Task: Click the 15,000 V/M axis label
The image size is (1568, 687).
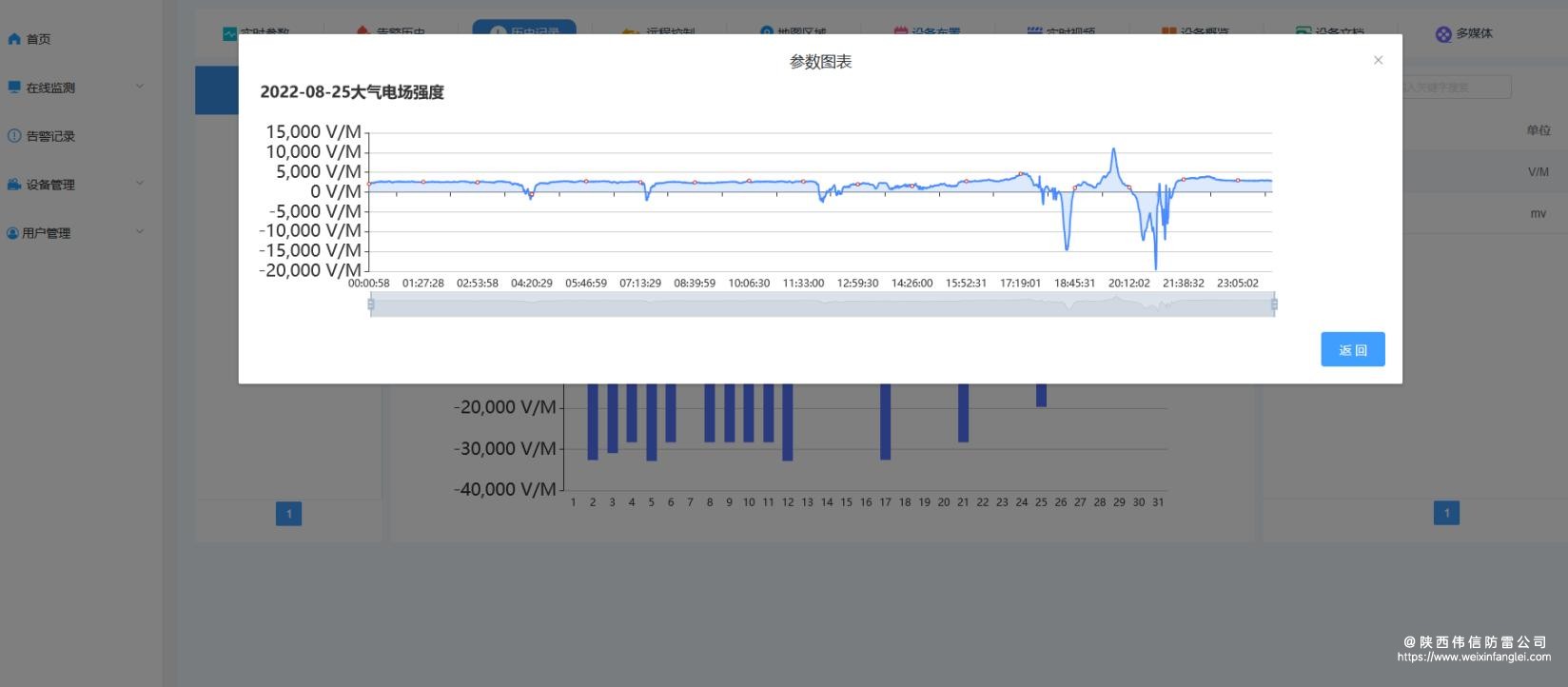Action: 313,132
